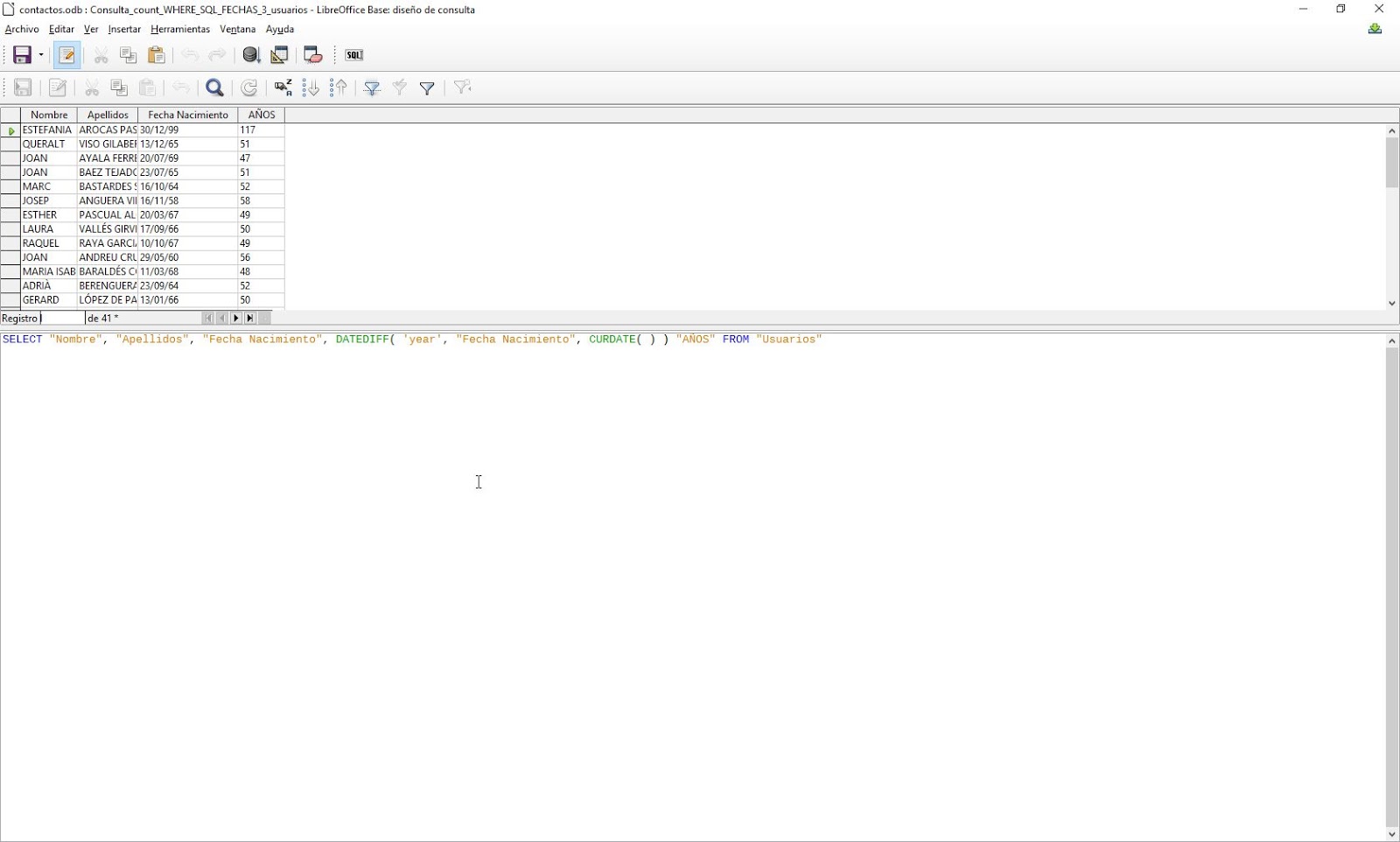Image resolution: width=1400 pixels, height=842 pixels.
Task: Open the Find Record magnifier tool
Action: pyautogui.click(x=214, y=88)
